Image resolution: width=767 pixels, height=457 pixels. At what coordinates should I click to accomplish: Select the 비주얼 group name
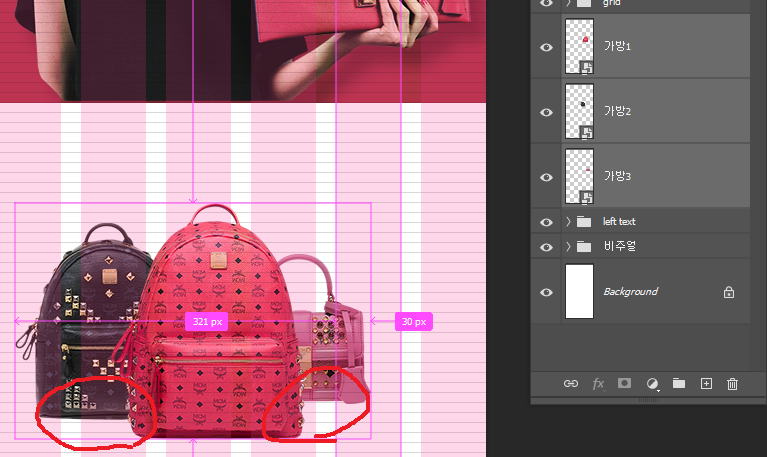point(620,246)
